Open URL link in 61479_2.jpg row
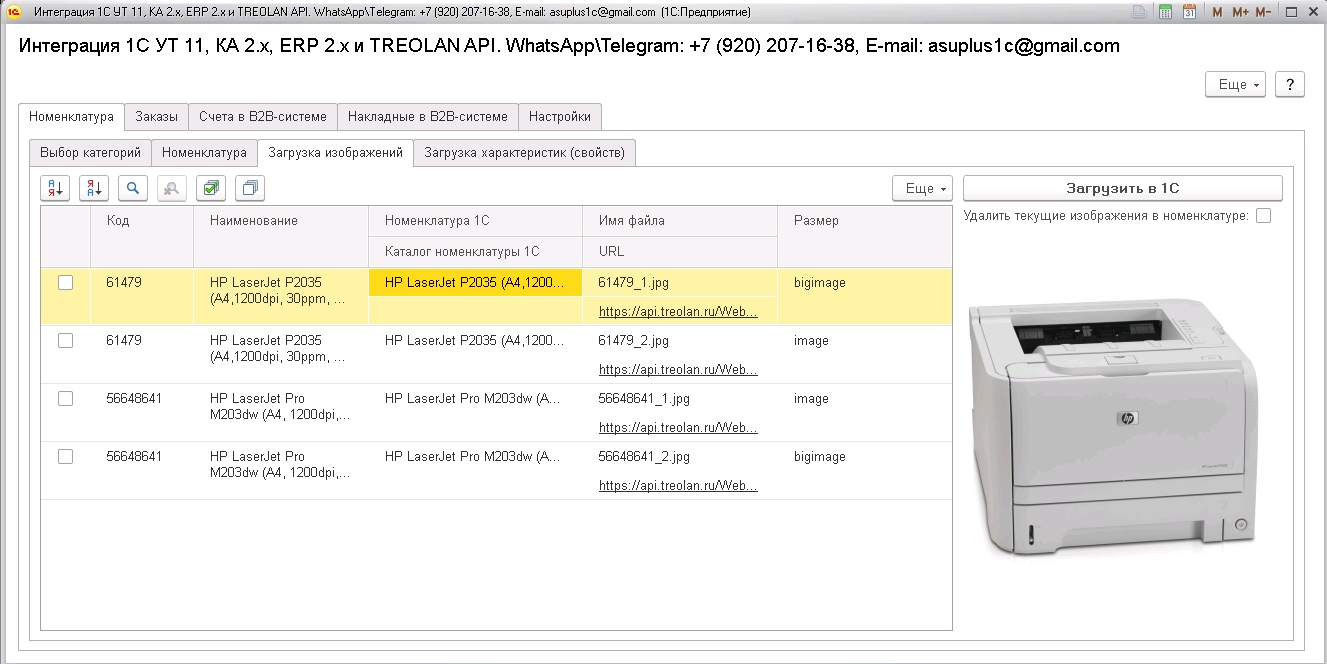 (678, 369)
